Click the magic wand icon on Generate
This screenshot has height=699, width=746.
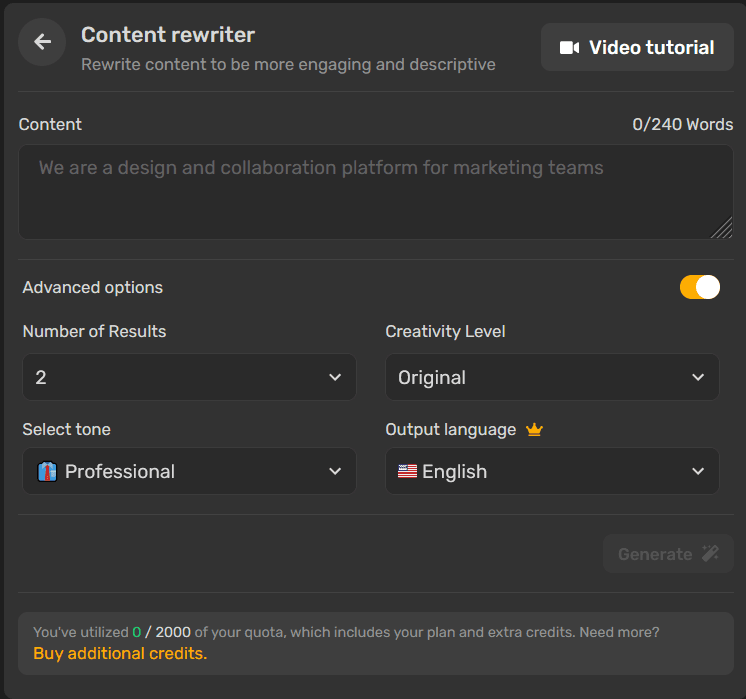point(710,554)
